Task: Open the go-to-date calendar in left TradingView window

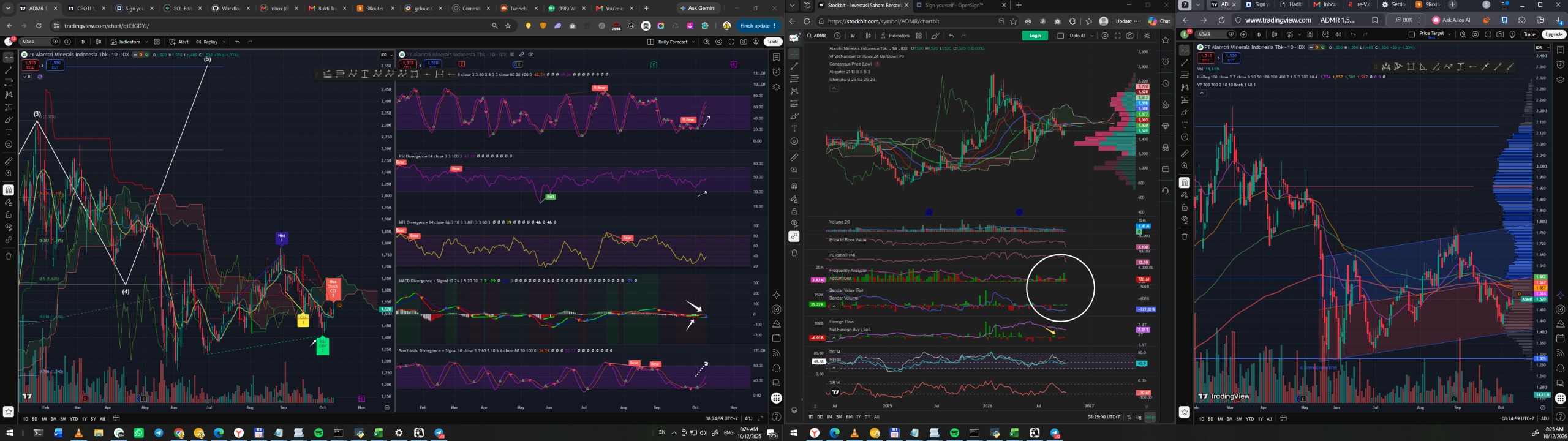Action: pyautogui.click(x=116, y=419)
